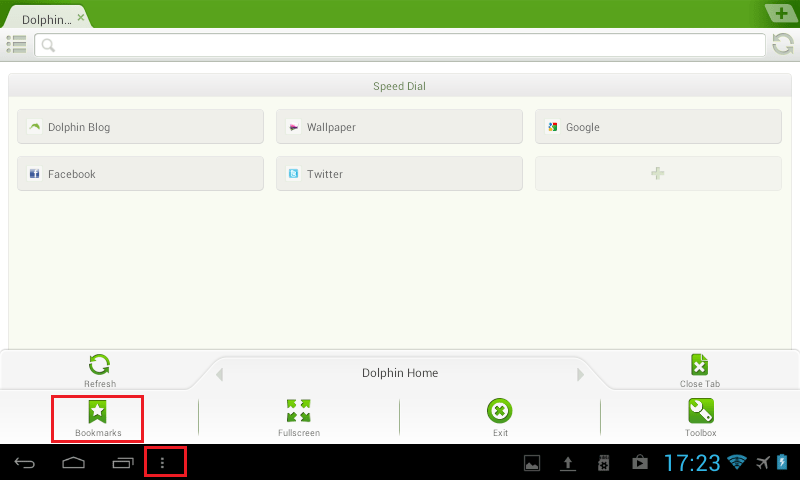
Task: Click the Dolphin Home title
Action: tap(400, 373)
